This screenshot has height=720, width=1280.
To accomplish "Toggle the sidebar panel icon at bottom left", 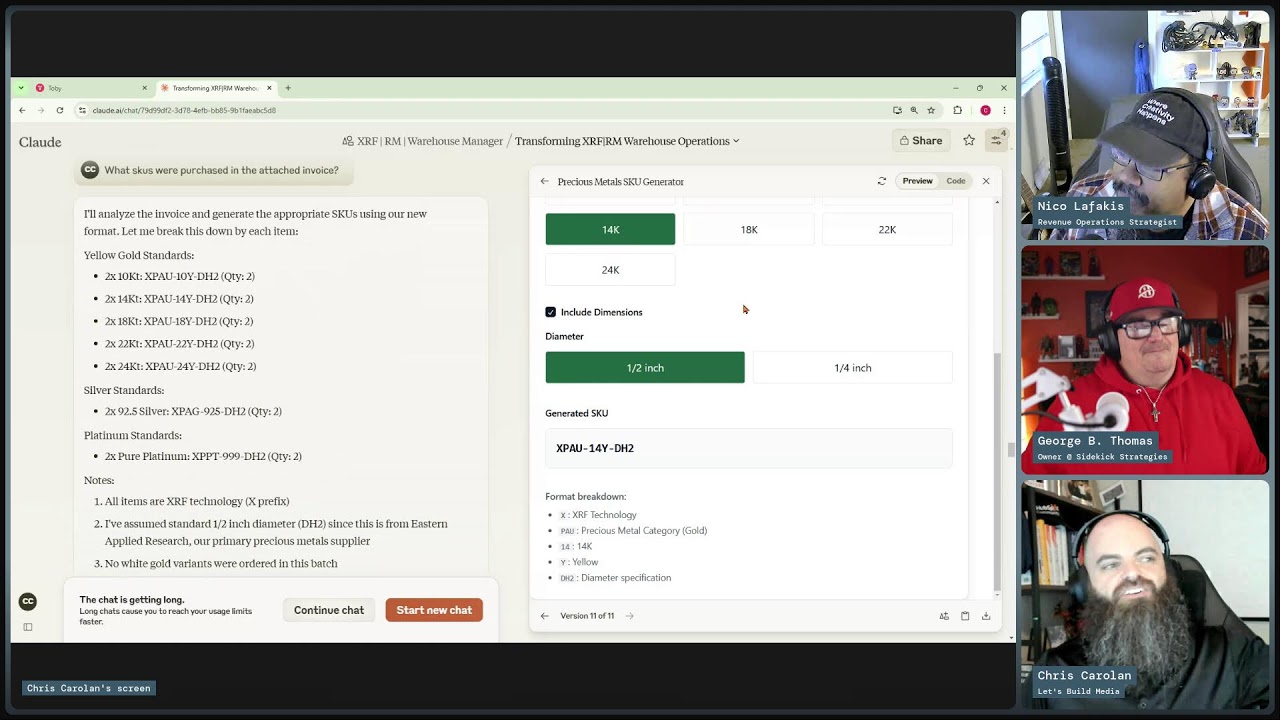I will [28, 627].
